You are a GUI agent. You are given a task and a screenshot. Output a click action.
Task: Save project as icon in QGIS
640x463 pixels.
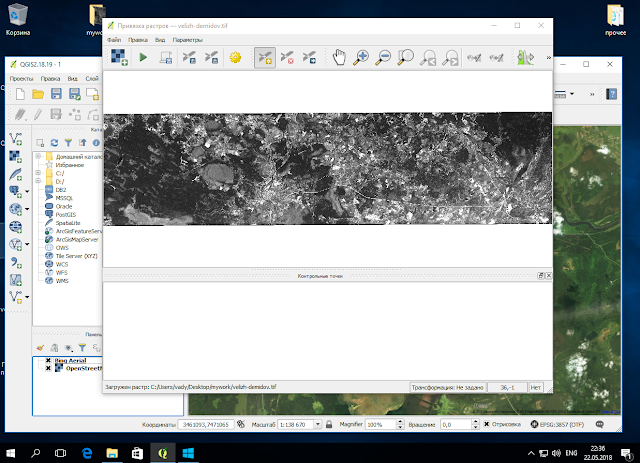[x=75, y=94]
